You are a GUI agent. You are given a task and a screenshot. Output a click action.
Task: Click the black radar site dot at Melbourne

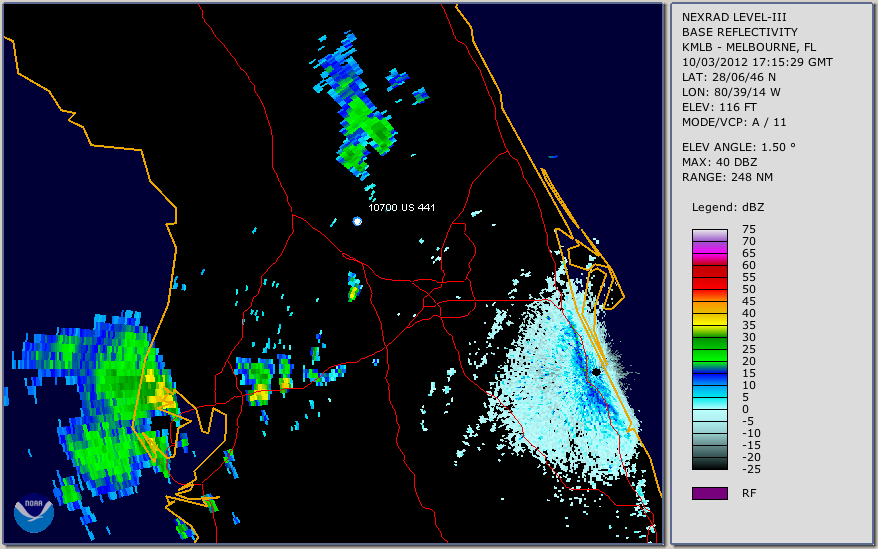click(x=597, y=372)
